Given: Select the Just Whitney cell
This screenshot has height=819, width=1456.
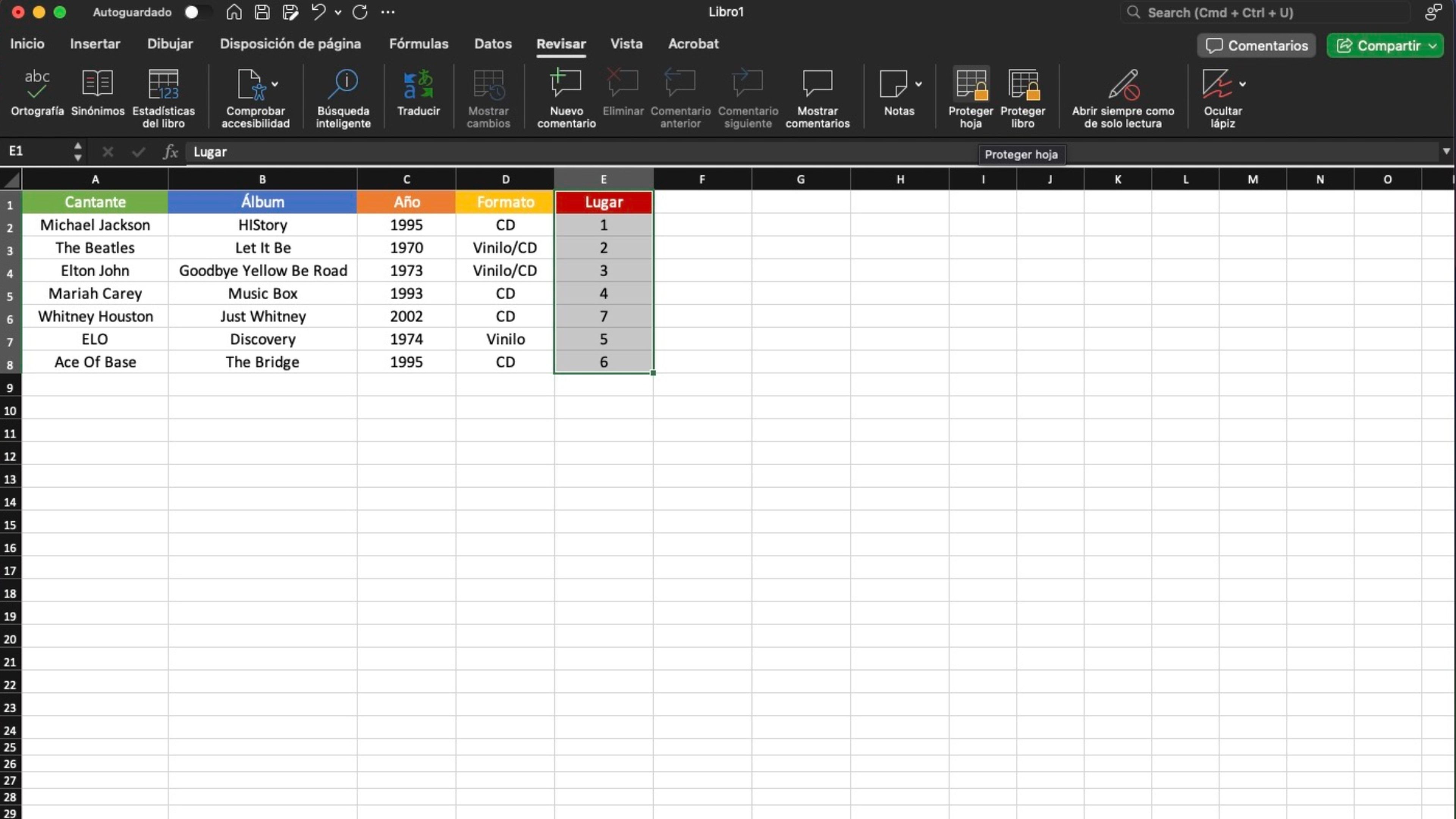Looking at the screenshot, I should pos(263,317).
